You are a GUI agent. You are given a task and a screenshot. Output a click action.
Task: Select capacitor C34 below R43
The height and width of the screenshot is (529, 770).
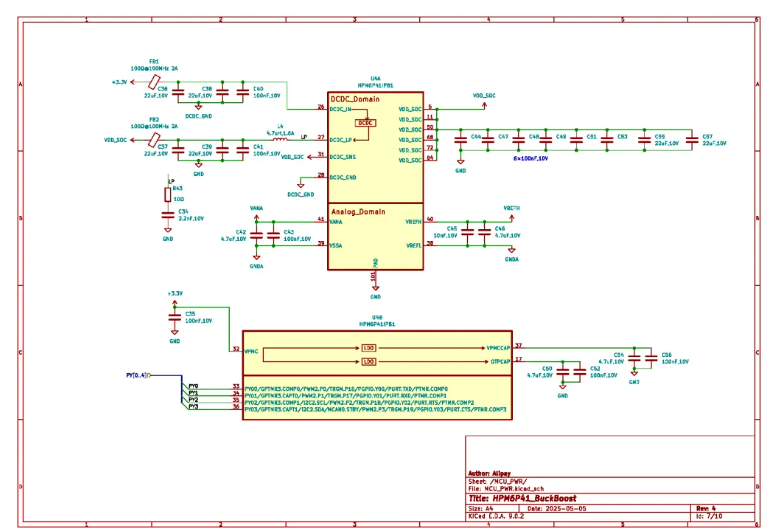point(168,215)
